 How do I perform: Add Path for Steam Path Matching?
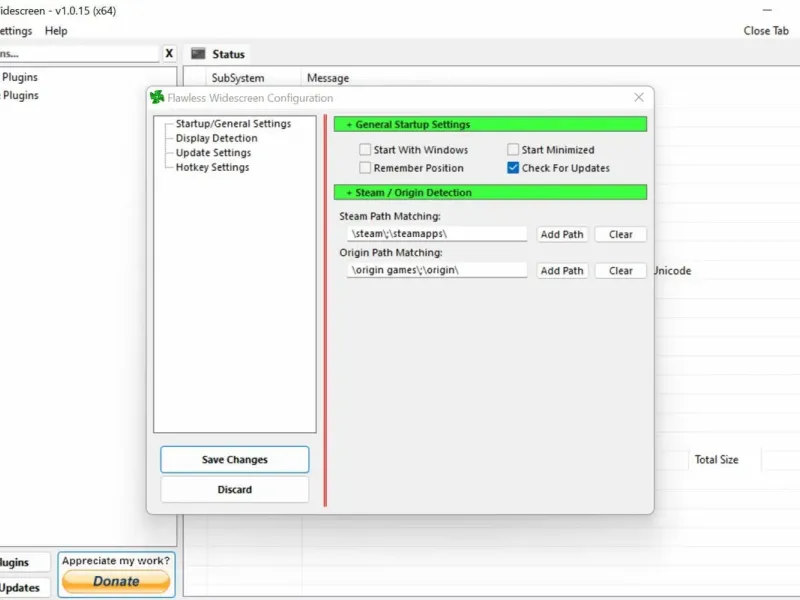tap(562, 234)
